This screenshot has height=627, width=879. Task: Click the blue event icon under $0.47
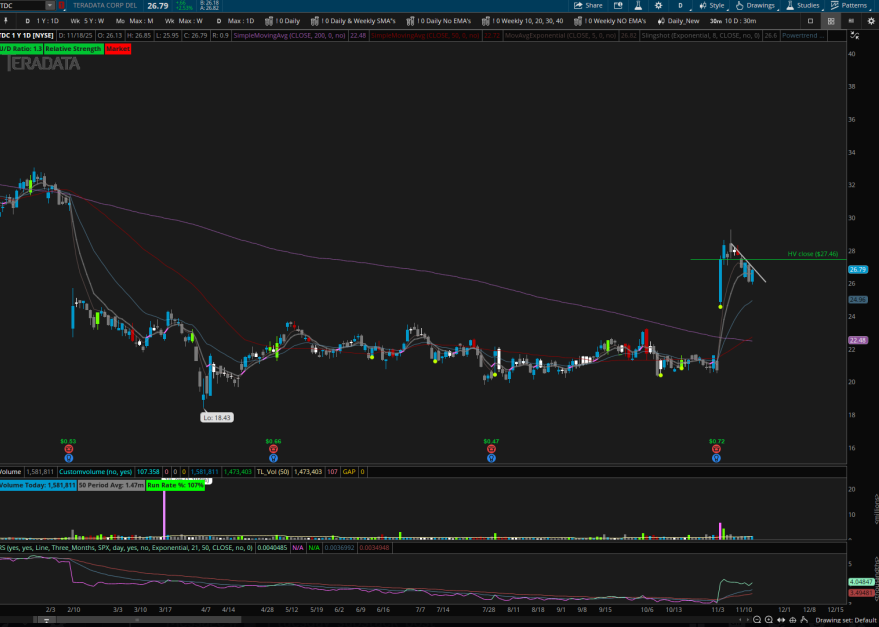[x=491, y=458]
